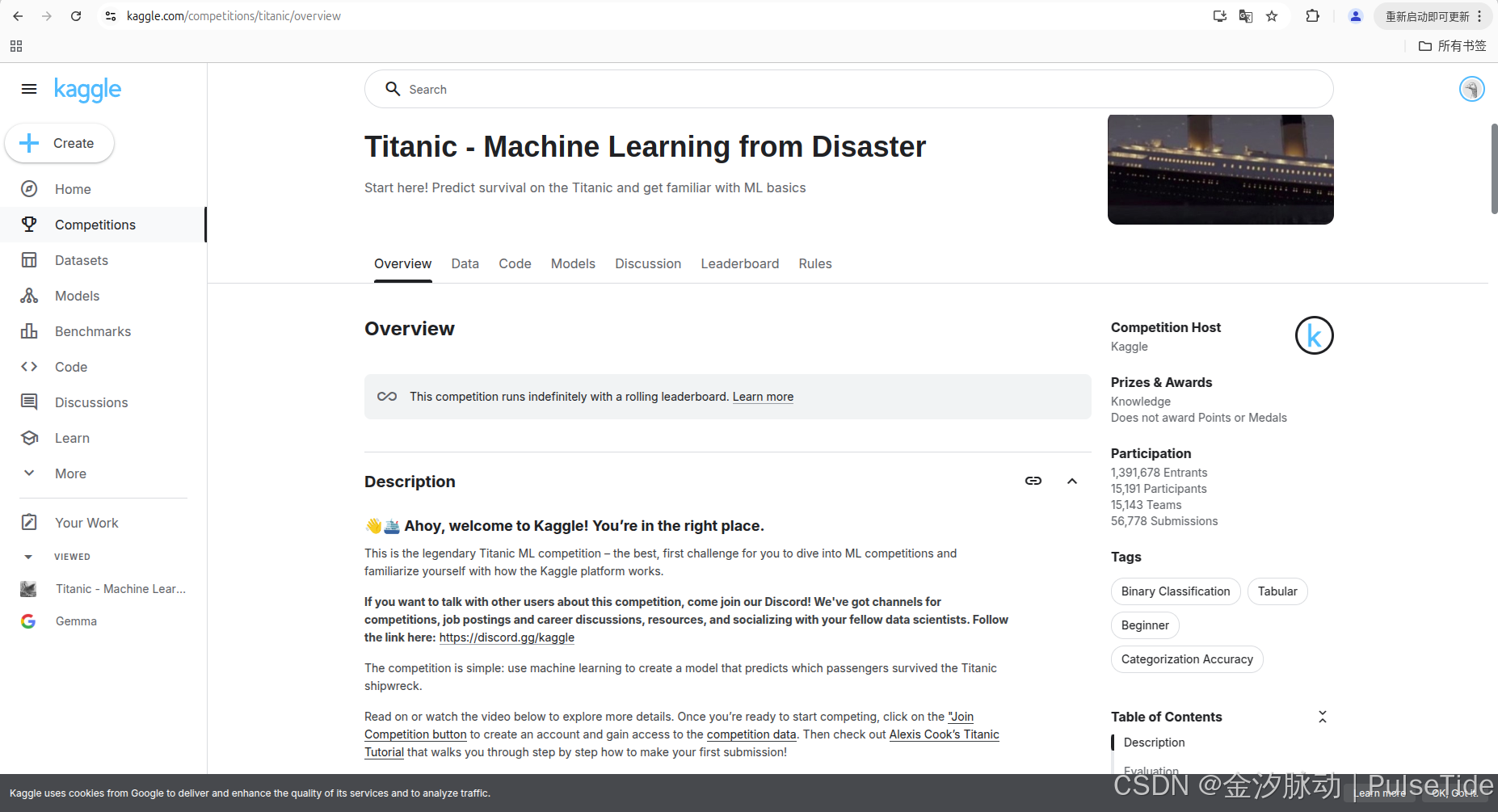Copy link to Description section
This screenshot has width=1498, height=812.
tap(1033, 481)
